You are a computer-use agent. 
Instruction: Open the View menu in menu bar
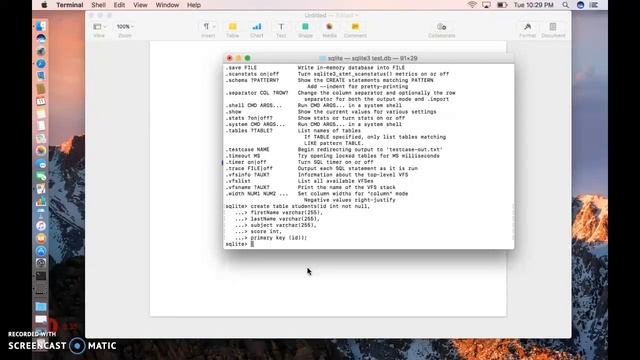[140, 5]
